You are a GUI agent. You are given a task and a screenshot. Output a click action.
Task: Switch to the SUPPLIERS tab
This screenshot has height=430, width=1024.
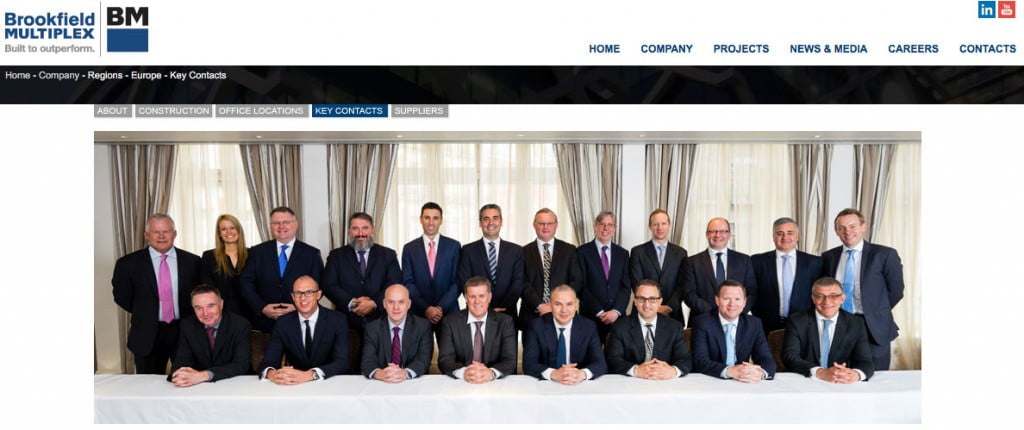coord(419,111)
